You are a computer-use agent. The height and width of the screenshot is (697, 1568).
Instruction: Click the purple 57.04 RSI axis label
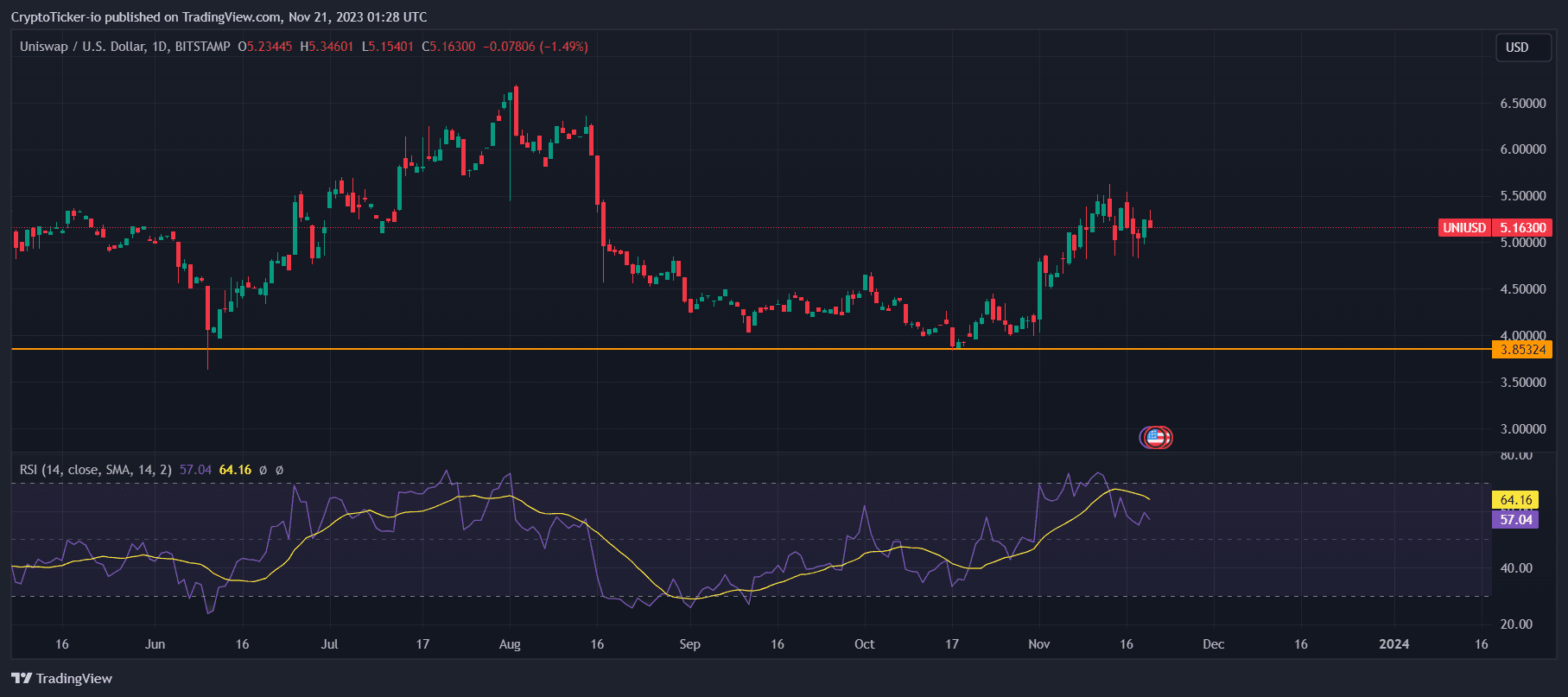point(1514,519)
